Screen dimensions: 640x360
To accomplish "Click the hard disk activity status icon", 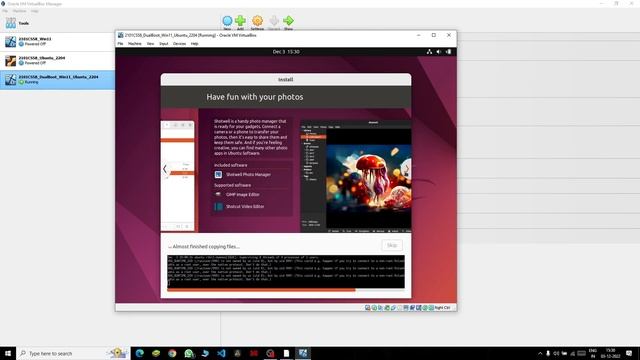I will click(x=368, y=308).
